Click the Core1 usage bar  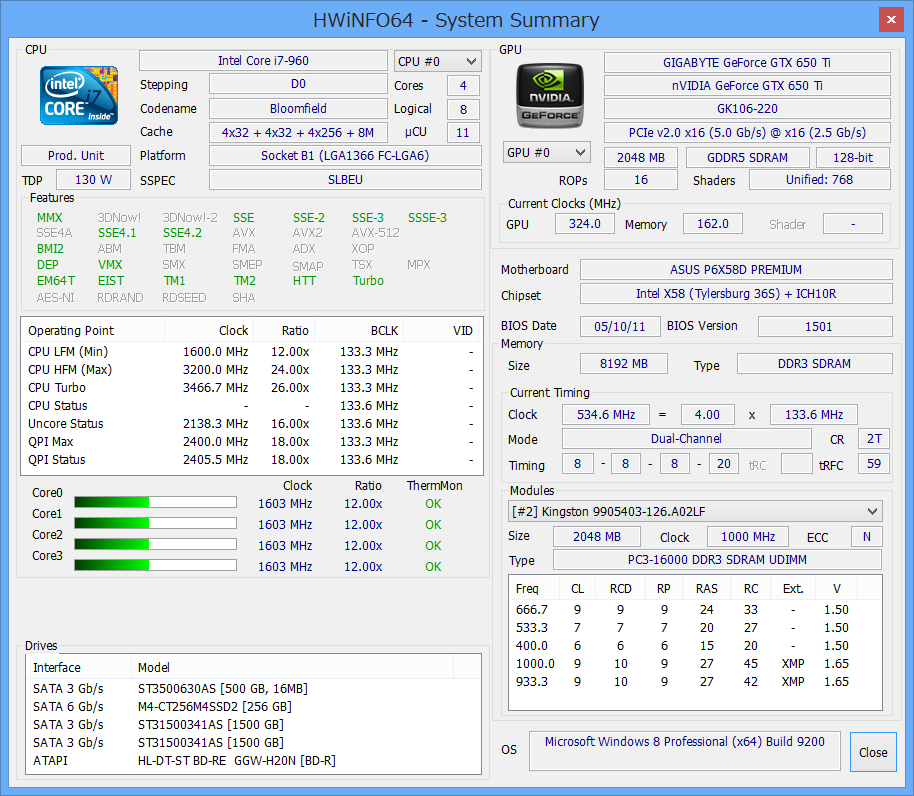(155, 523)
